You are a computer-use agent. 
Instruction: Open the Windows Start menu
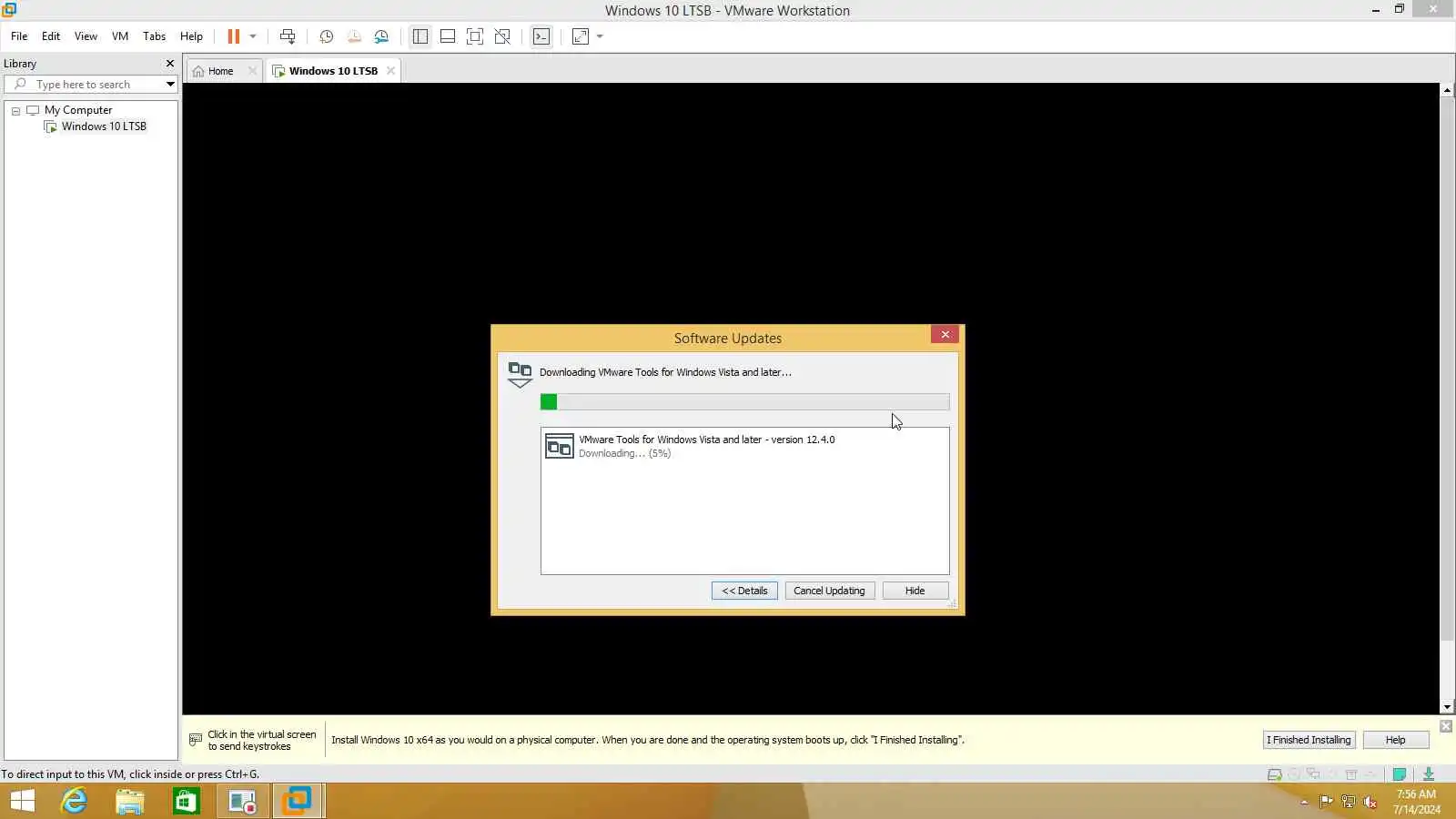click(x=23, y=801)
